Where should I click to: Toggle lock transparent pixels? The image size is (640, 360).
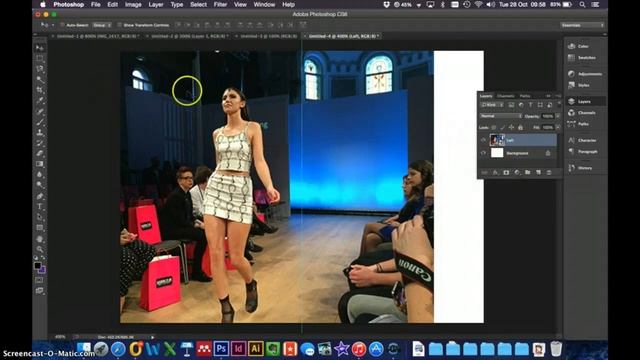[x=494, y=128]
